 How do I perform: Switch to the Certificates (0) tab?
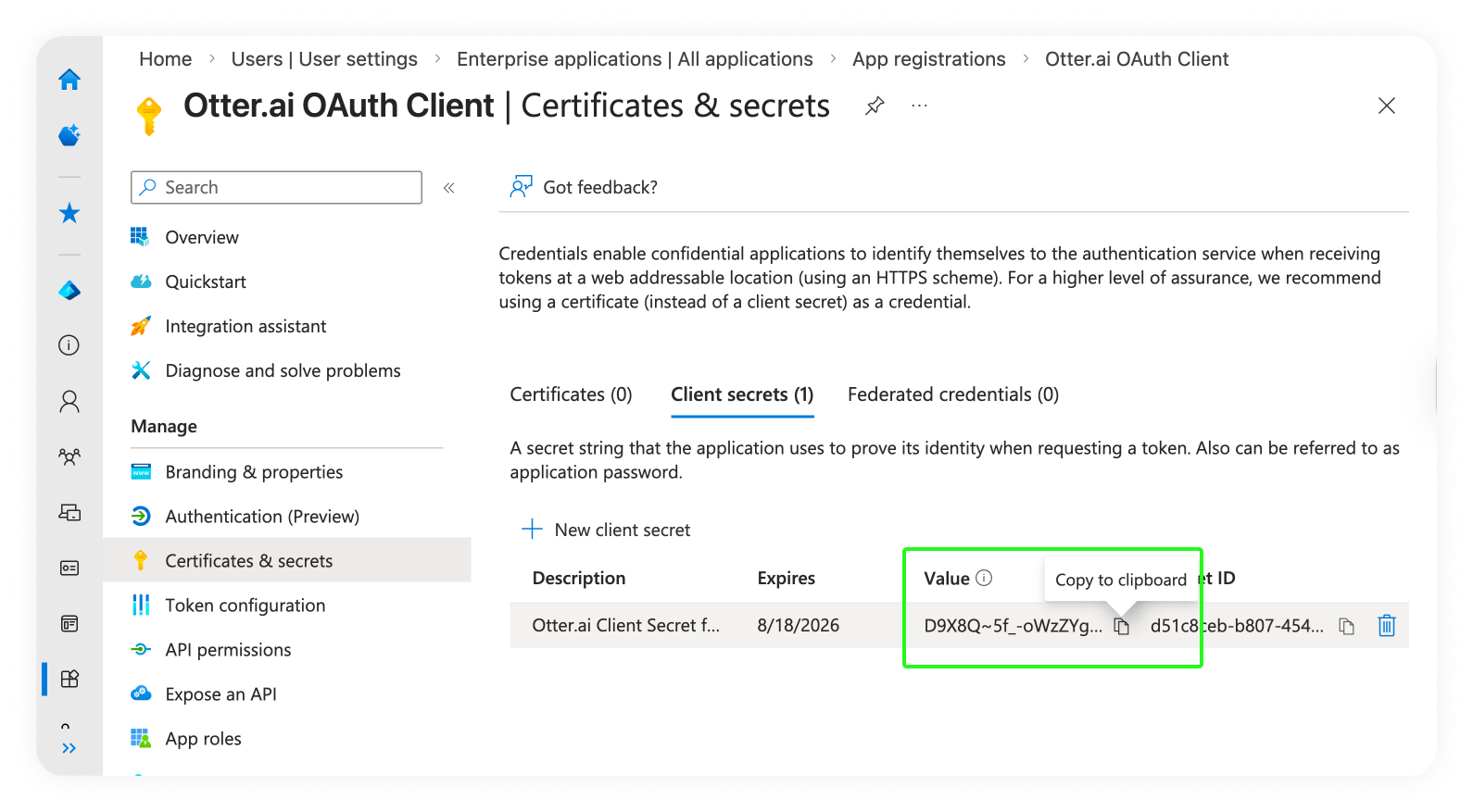tap(571, 394)
